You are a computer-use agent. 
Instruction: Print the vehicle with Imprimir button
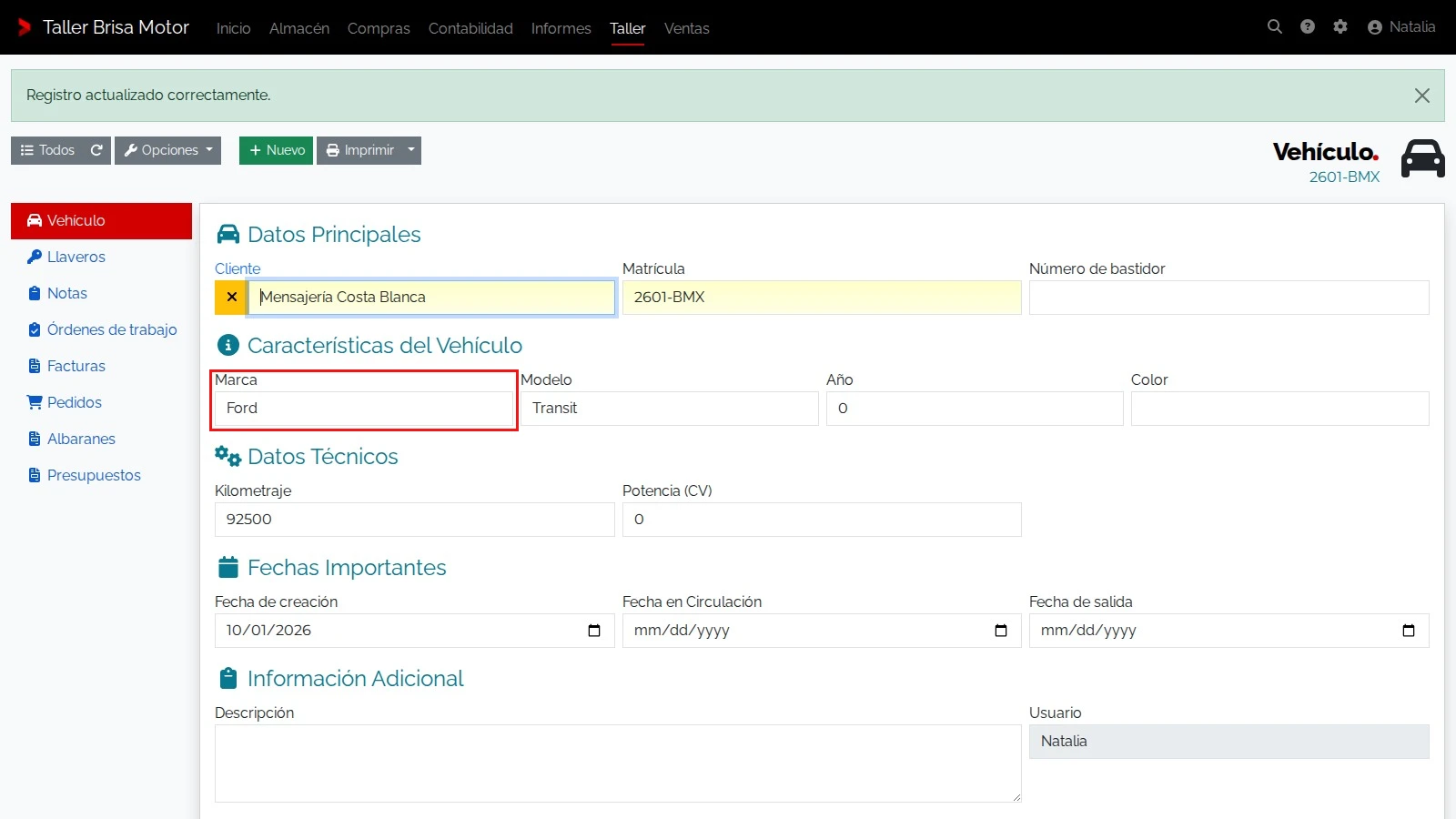360,150
